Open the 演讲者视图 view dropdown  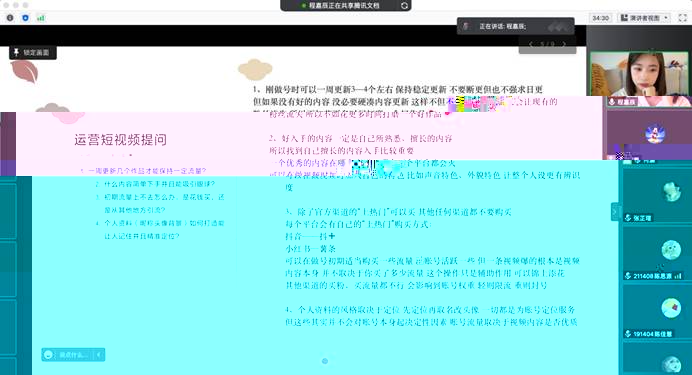(x=644, y=18)
